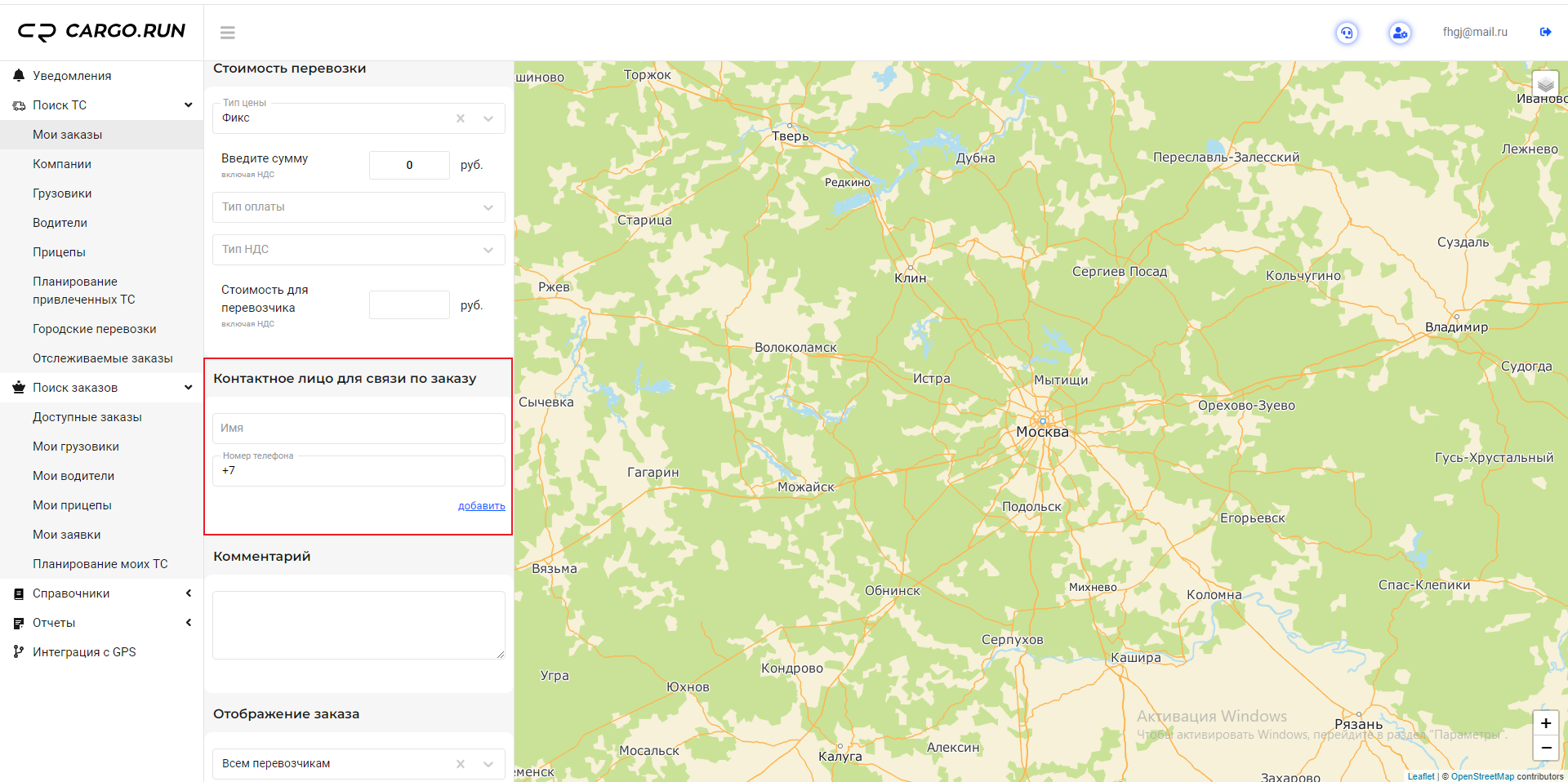1568x782 pixels.
Task: Open the map layers control
Action: pos(1545,84)
